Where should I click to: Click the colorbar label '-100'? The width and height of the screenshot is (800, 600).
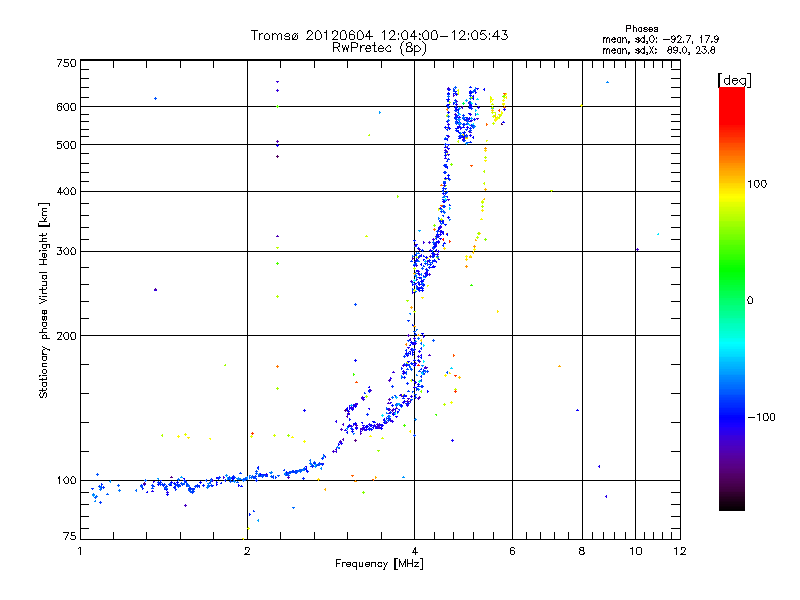coord(761,417)
